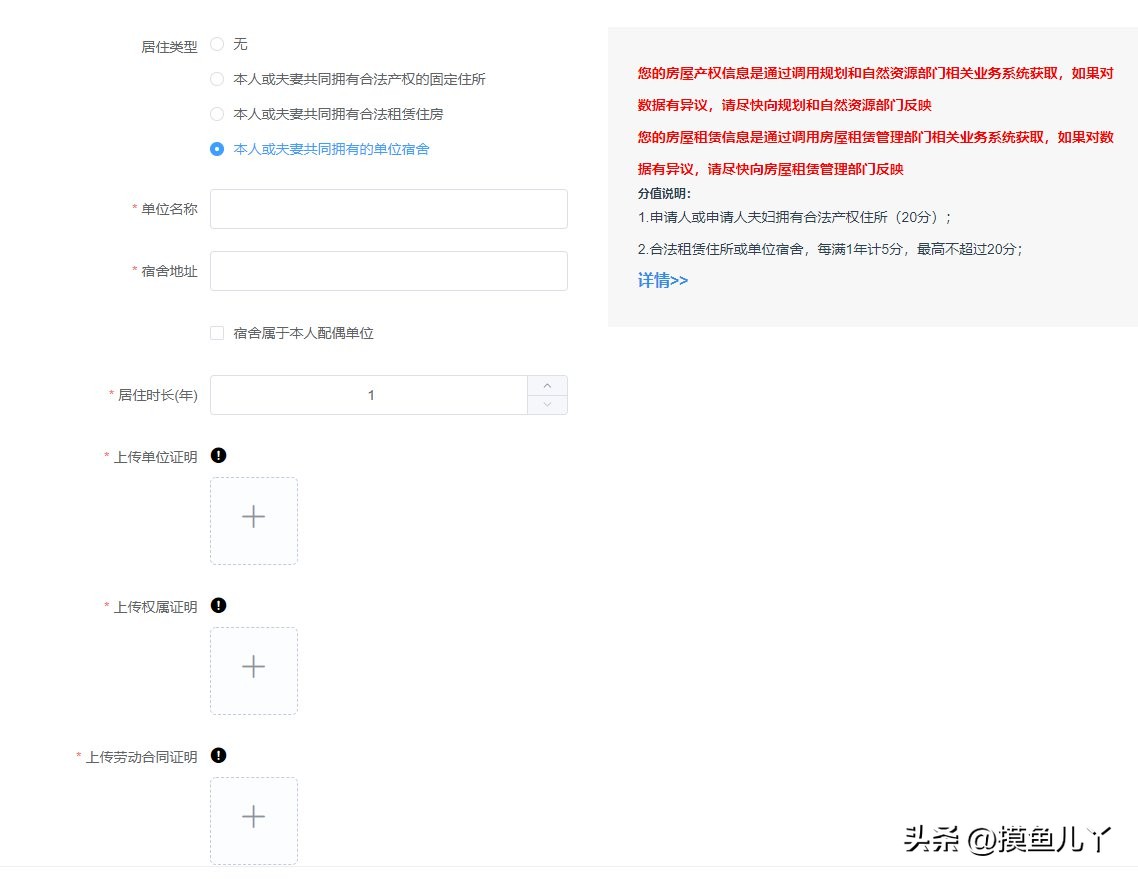
Task: Click inside the 宿舍地址 input box
Action: [388, 270]
